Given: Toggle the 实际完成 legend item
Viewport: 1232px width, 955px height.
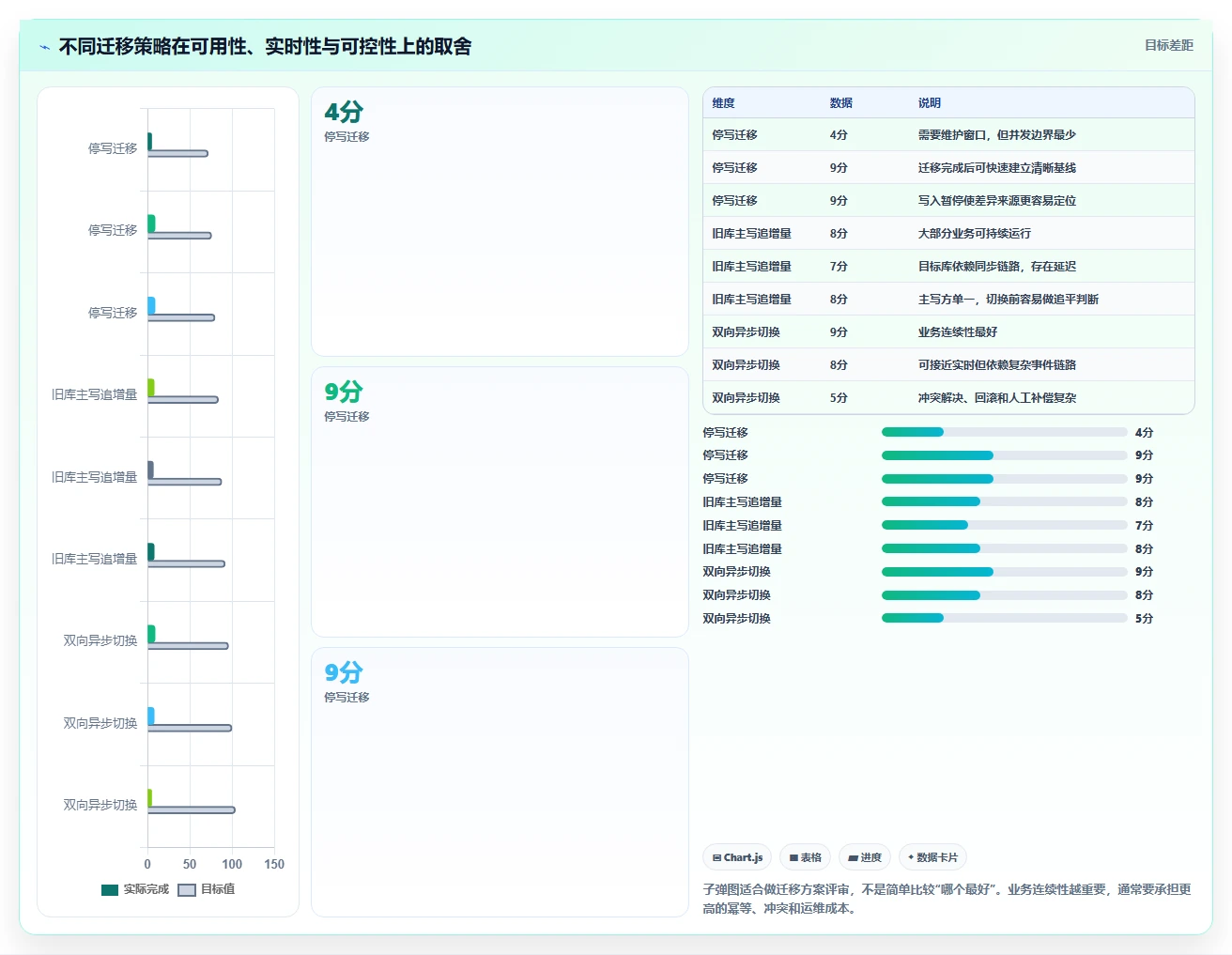Looking at the screenshot, I should coord(135,889).
